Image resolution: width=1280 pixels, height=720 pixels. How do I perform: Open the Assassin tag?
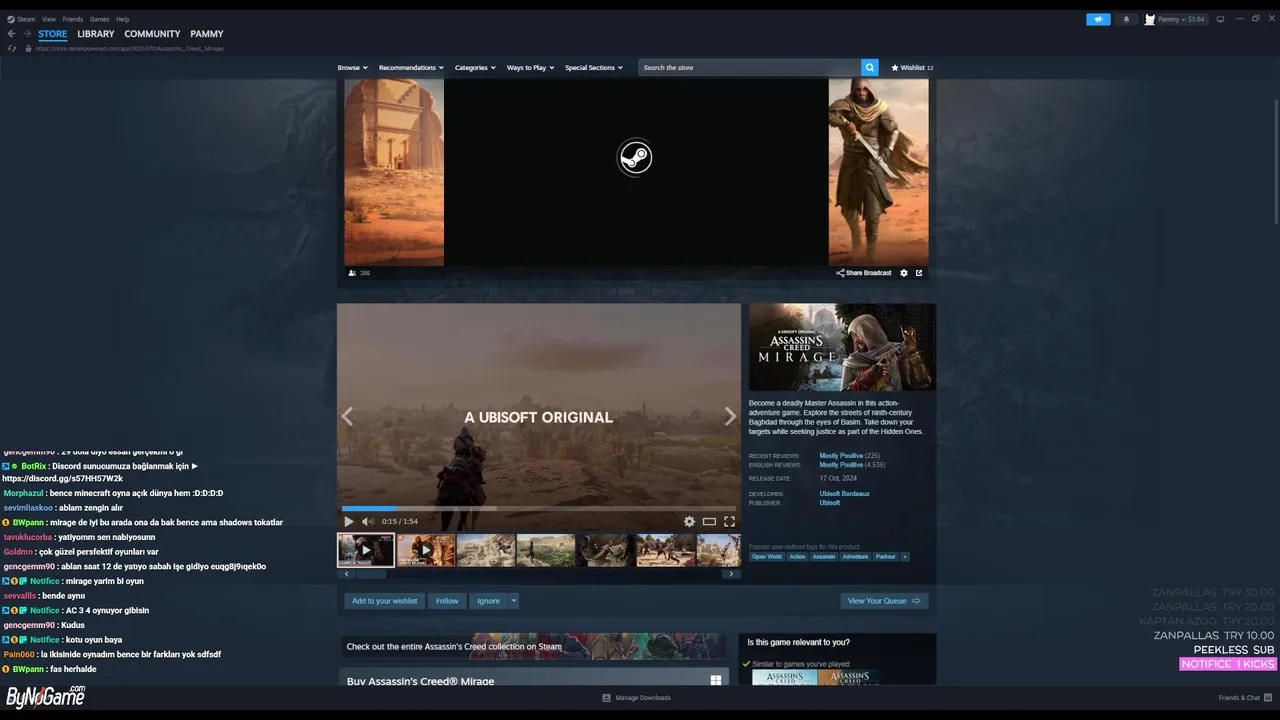tap(824, 556)
